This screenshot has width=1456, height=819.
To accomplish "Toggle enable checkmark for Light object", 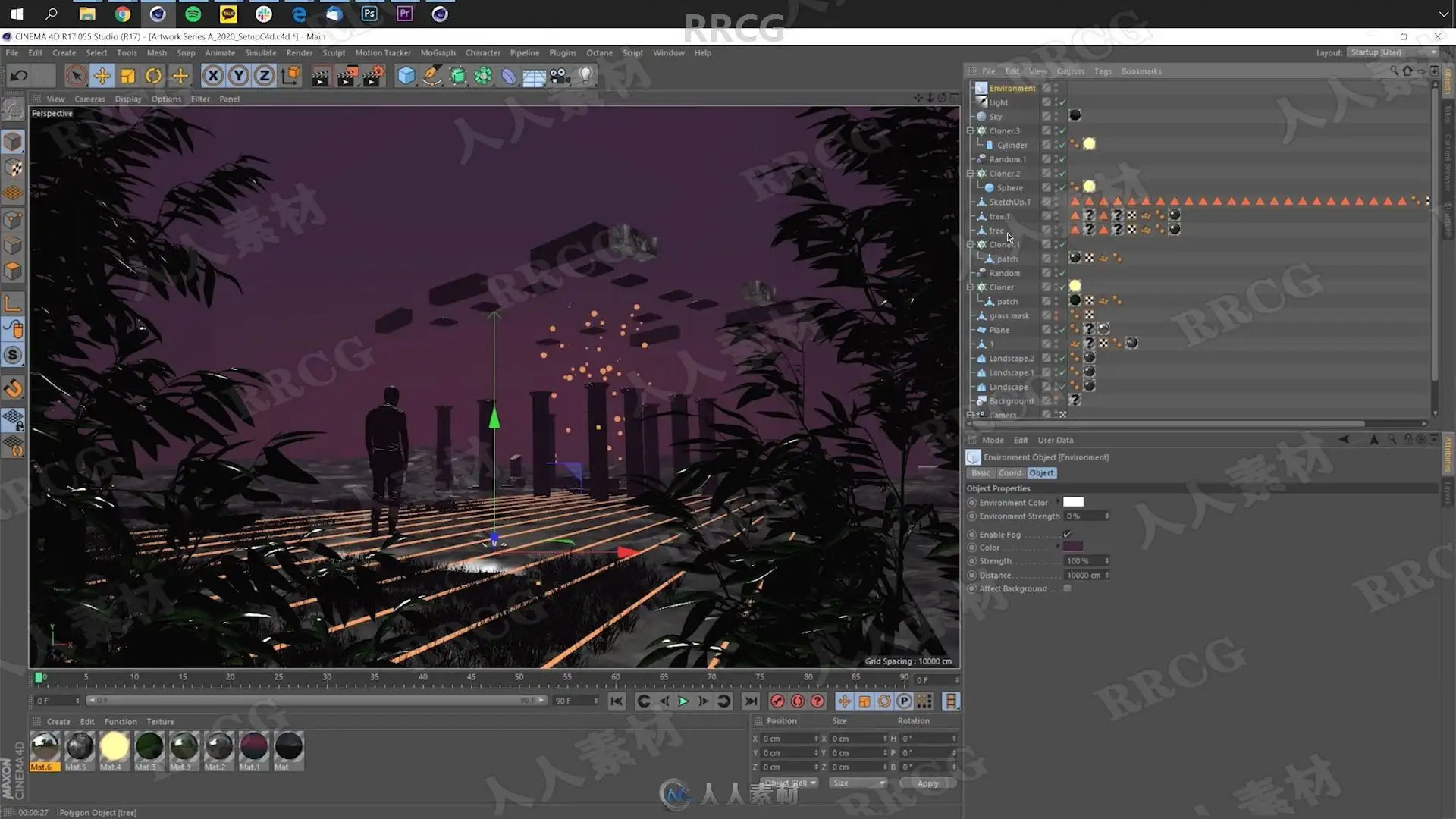I will pos(1062,102).
